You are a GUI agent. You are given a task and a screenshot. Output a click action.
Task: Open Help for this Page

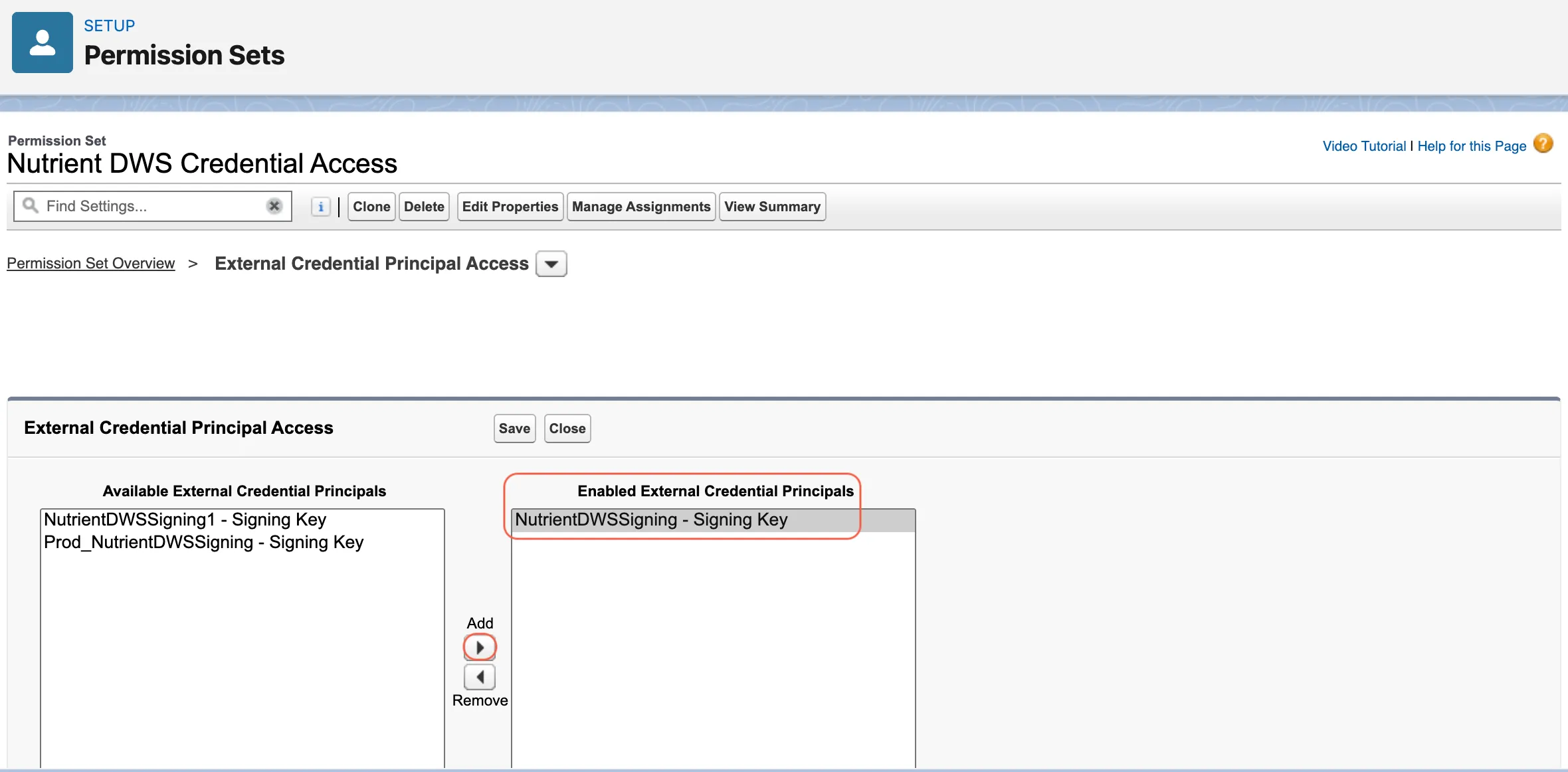click(x=1472, y=146)
